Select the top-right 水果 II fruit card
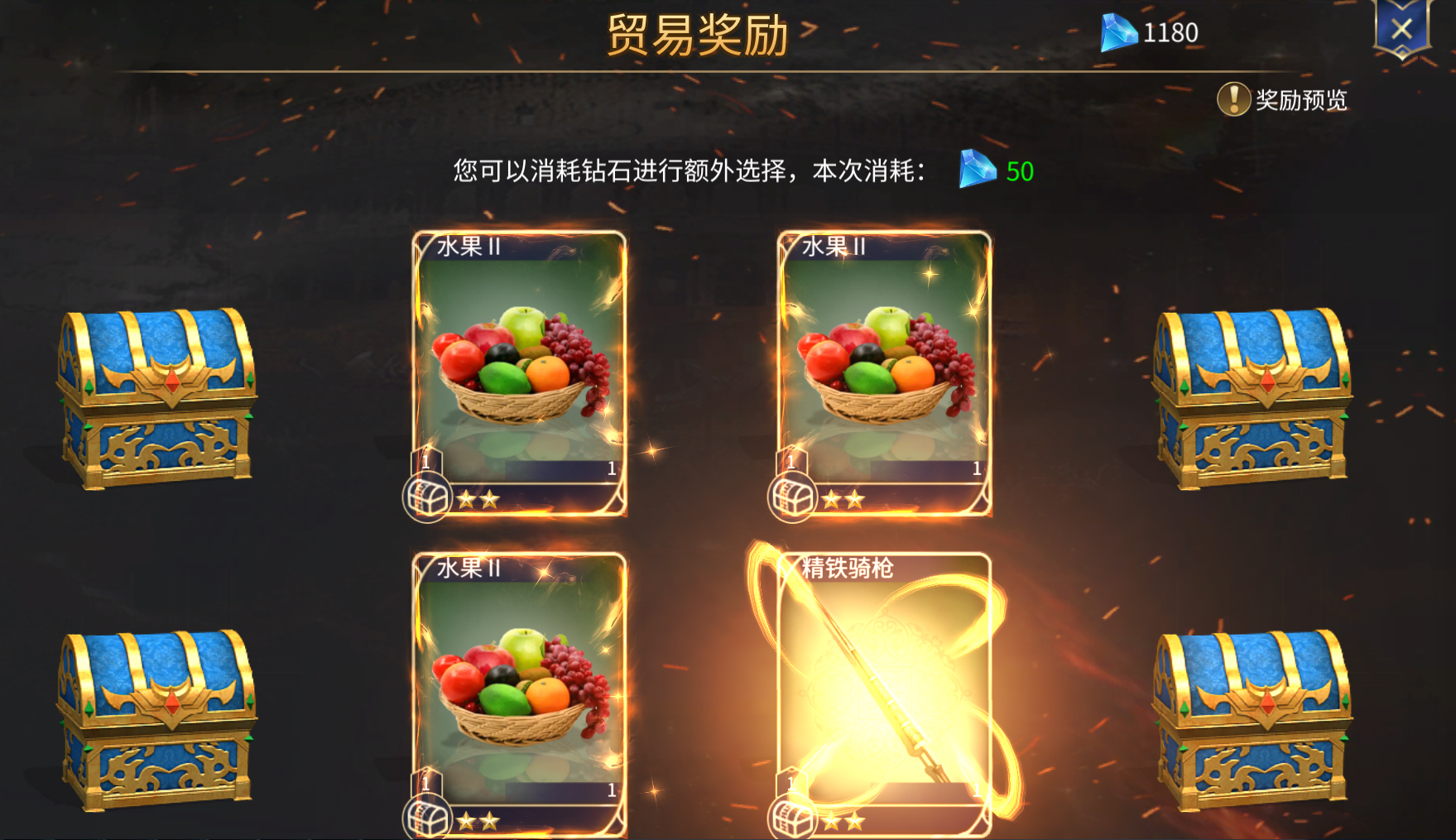This screenshot has width=1456, height=840. 884,373
